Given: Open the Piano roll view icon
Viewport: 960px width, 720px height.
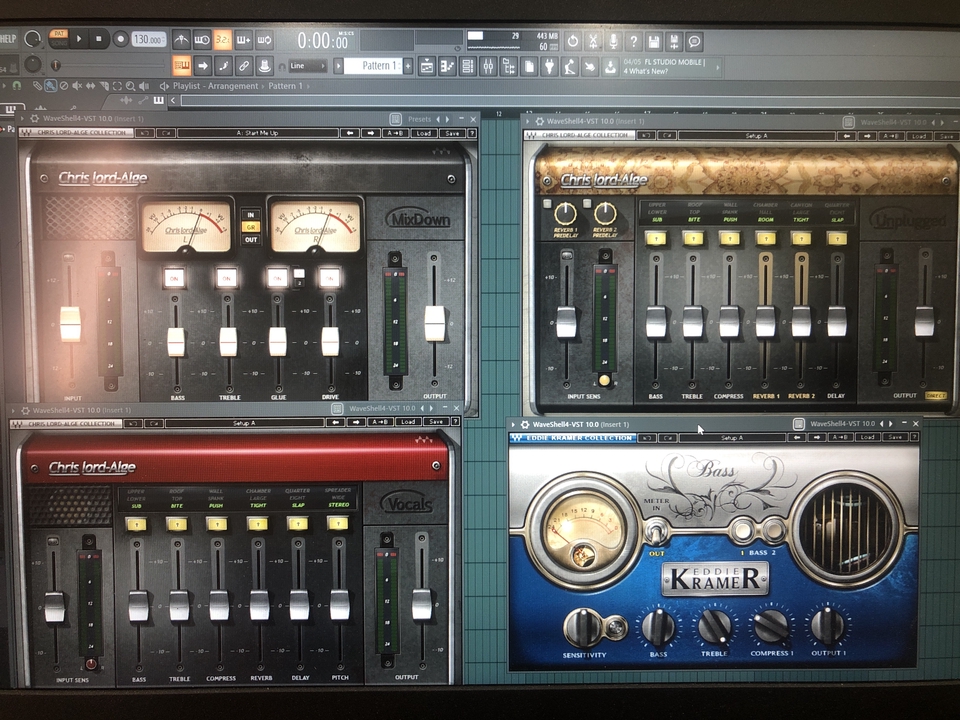Looking at the screenshot, I should click(x=447, y=66).
